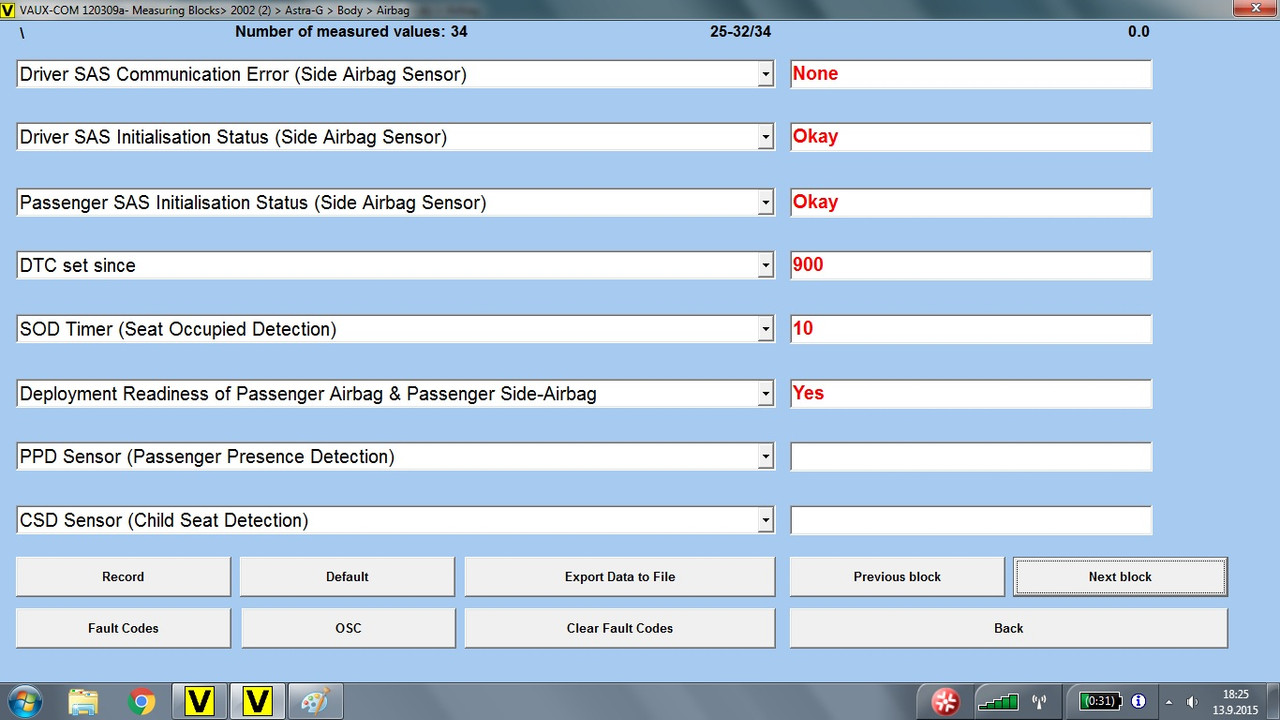The height and width of the screenshot is (720, 1280).
Task: Expand DTC set since dropdown
Action: pyautogui.click(x=765, y=266)
